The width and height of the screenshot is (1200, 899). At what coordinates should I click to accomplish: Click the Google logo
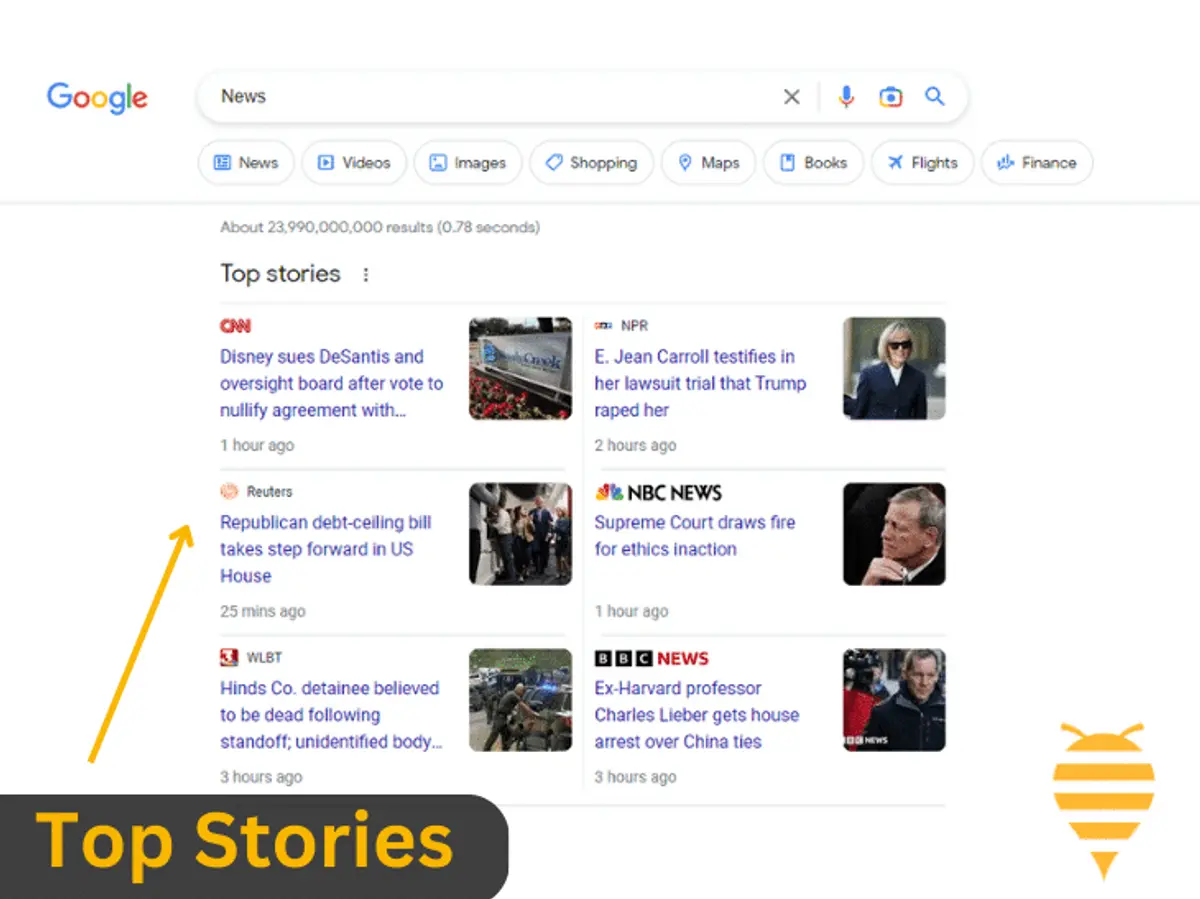click(x=97, y=98)
